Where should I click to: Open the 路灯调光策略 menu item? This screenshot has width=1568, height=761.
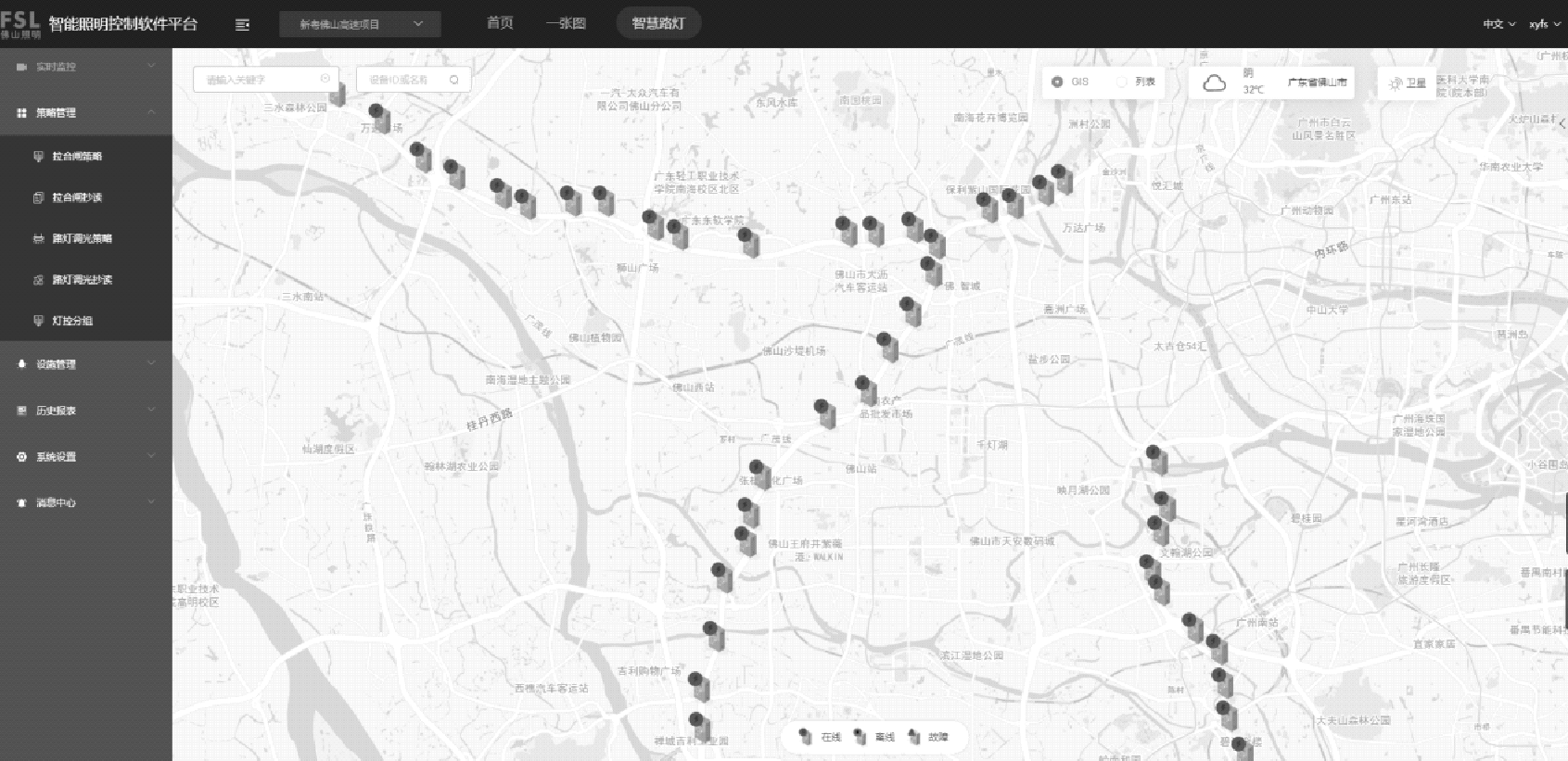pyautogui.click(x=82, y=239)
